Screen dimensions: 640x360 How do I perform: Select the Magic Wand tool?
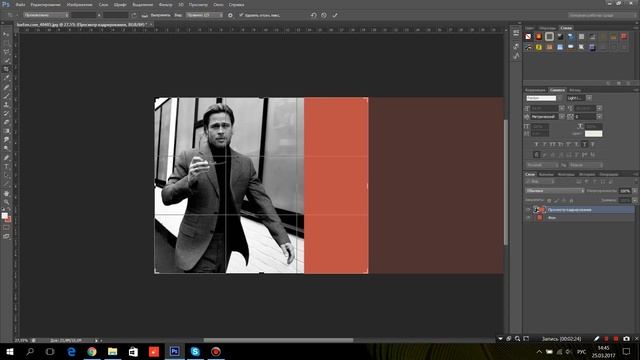(x=6, y=60)
